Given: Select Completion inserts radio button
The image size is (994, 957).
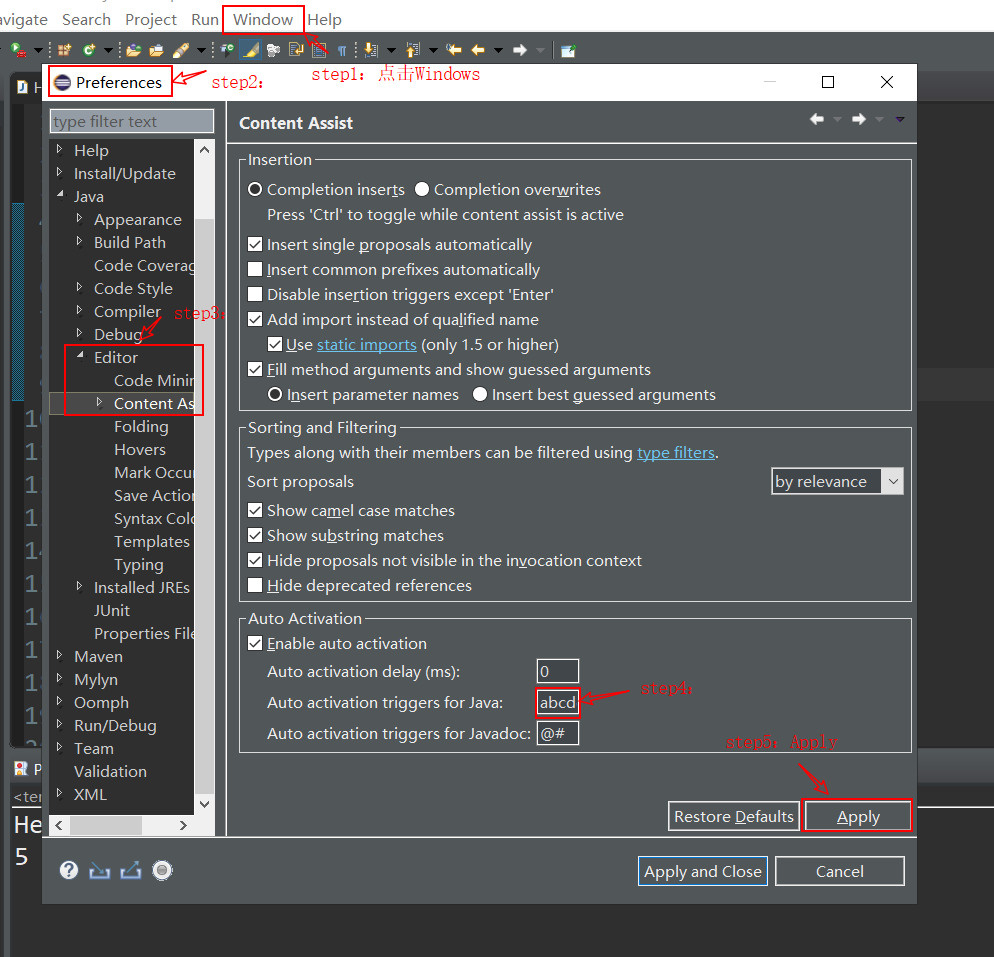Looking at the screenshot, I should click(x=255, y=189).
